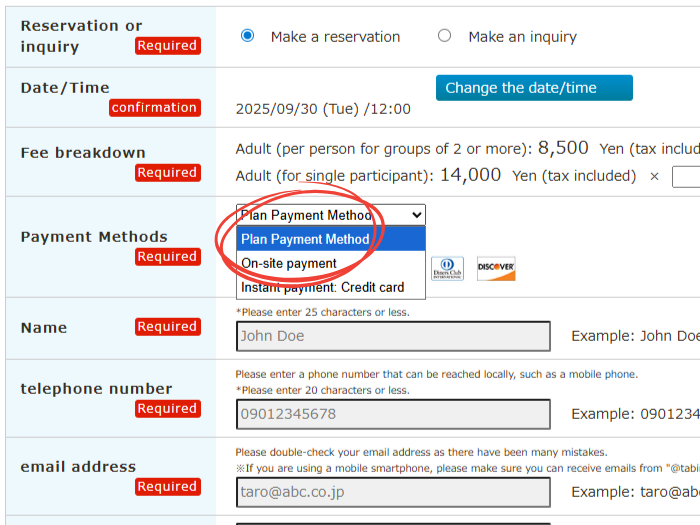Click the Required badge under Fee breakdown
This screenshot has width=700, height=525.
pyautogui.click(x=167, y=173)
